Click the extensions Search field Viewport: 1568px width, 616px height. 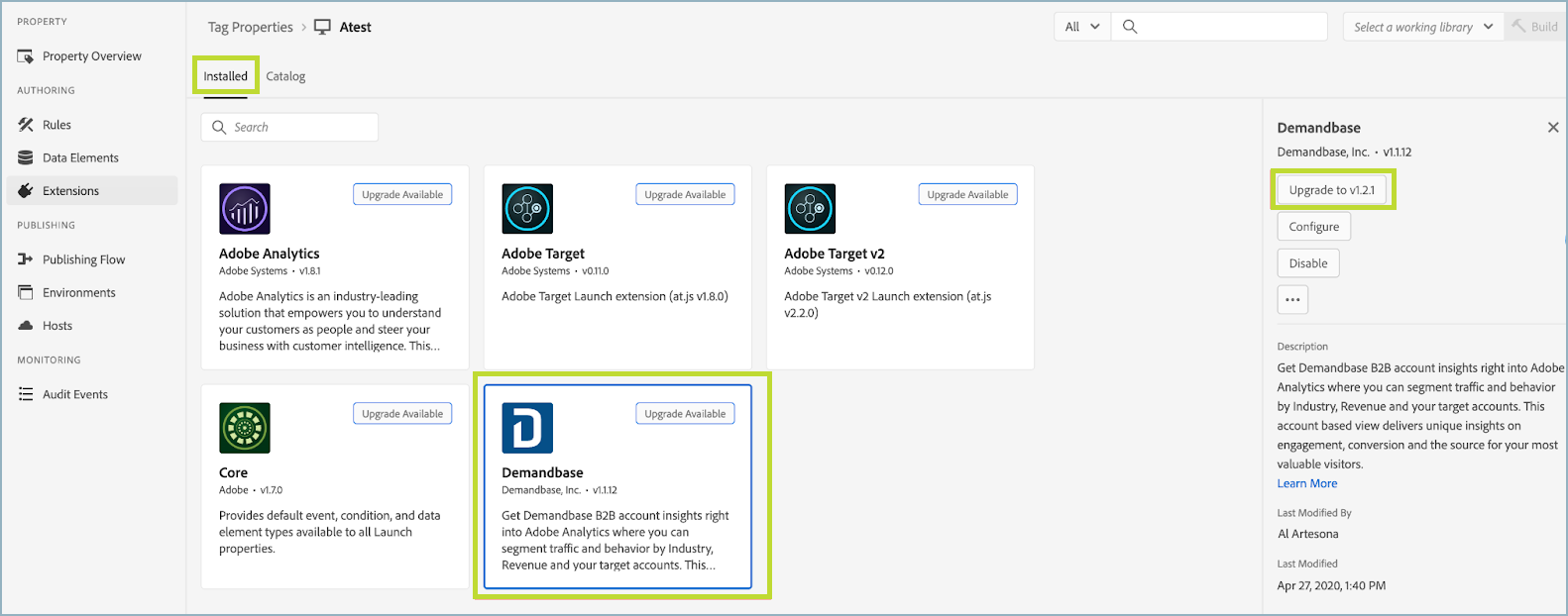pos(289,127)
